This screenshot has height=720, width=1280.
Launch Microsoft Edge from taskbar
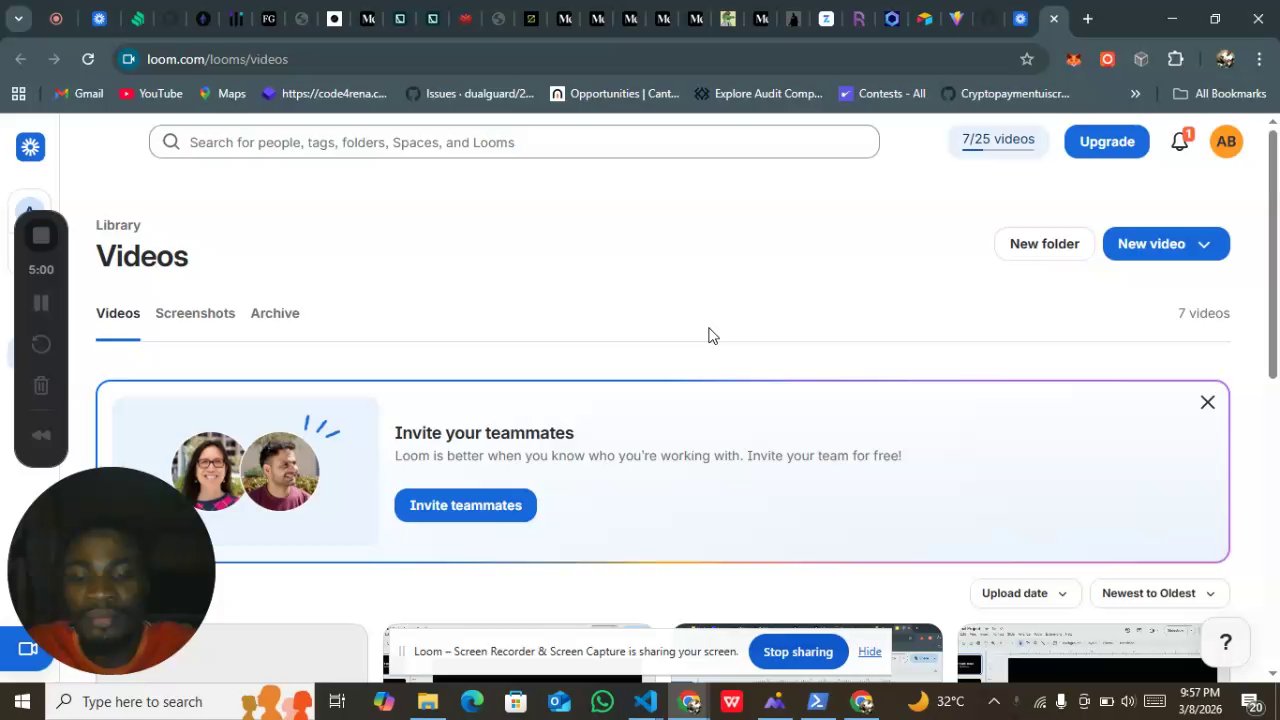tap(471, 701)
